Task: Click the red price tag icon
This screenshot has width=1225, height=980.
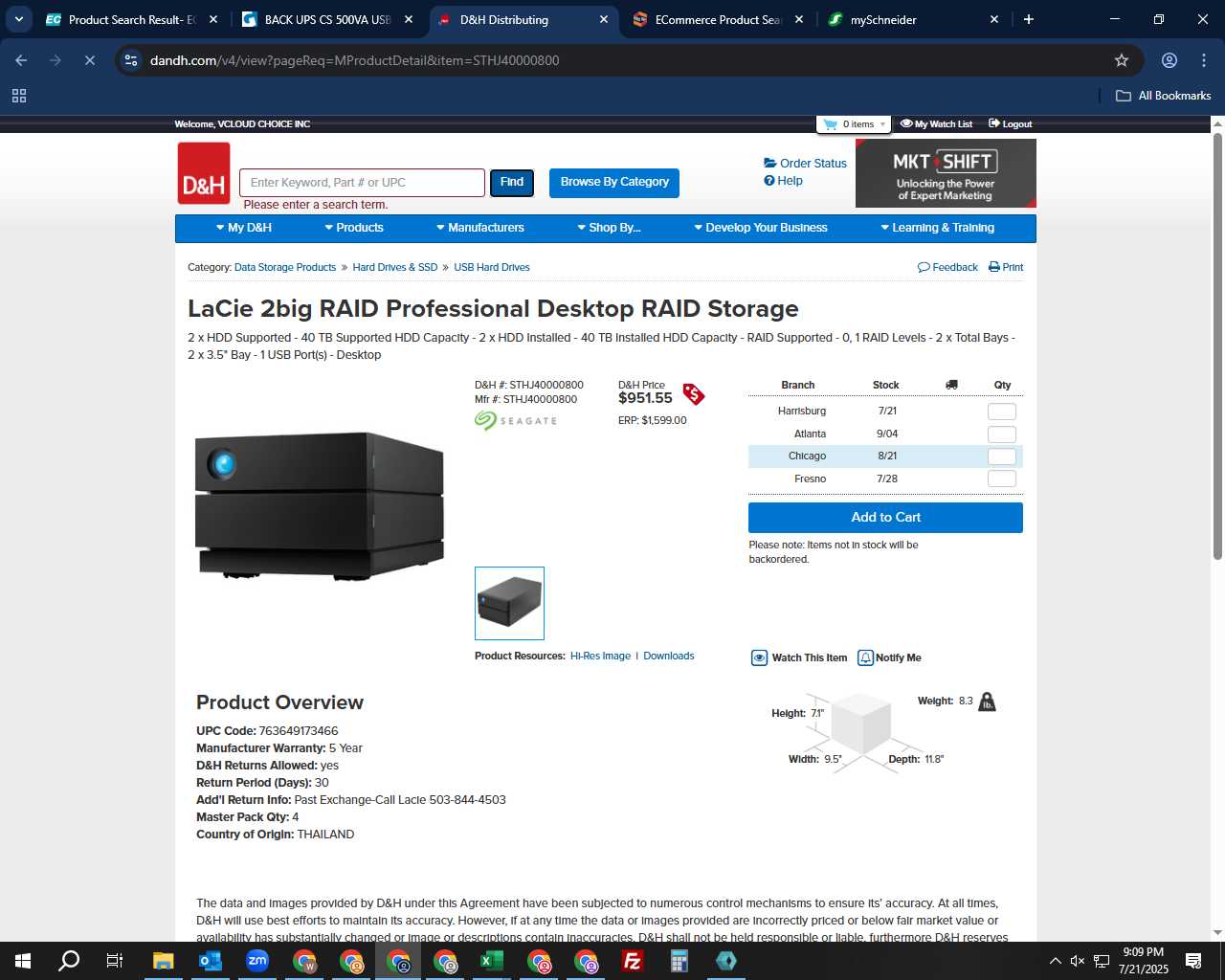Action: click(694, 394)
